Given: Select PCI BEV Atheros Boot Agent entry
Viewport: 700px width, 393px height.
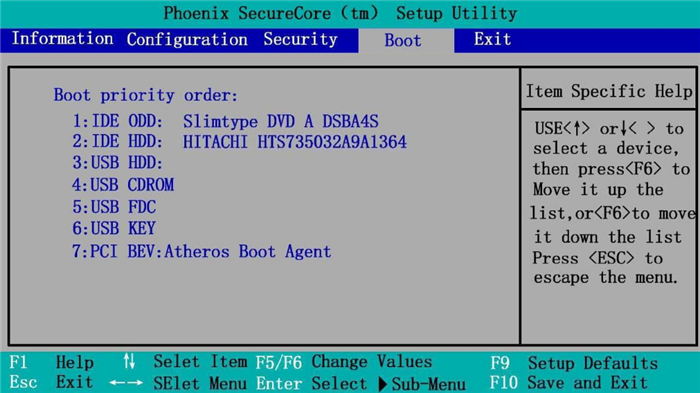Looking at the screenshot, I should (202, 251).
